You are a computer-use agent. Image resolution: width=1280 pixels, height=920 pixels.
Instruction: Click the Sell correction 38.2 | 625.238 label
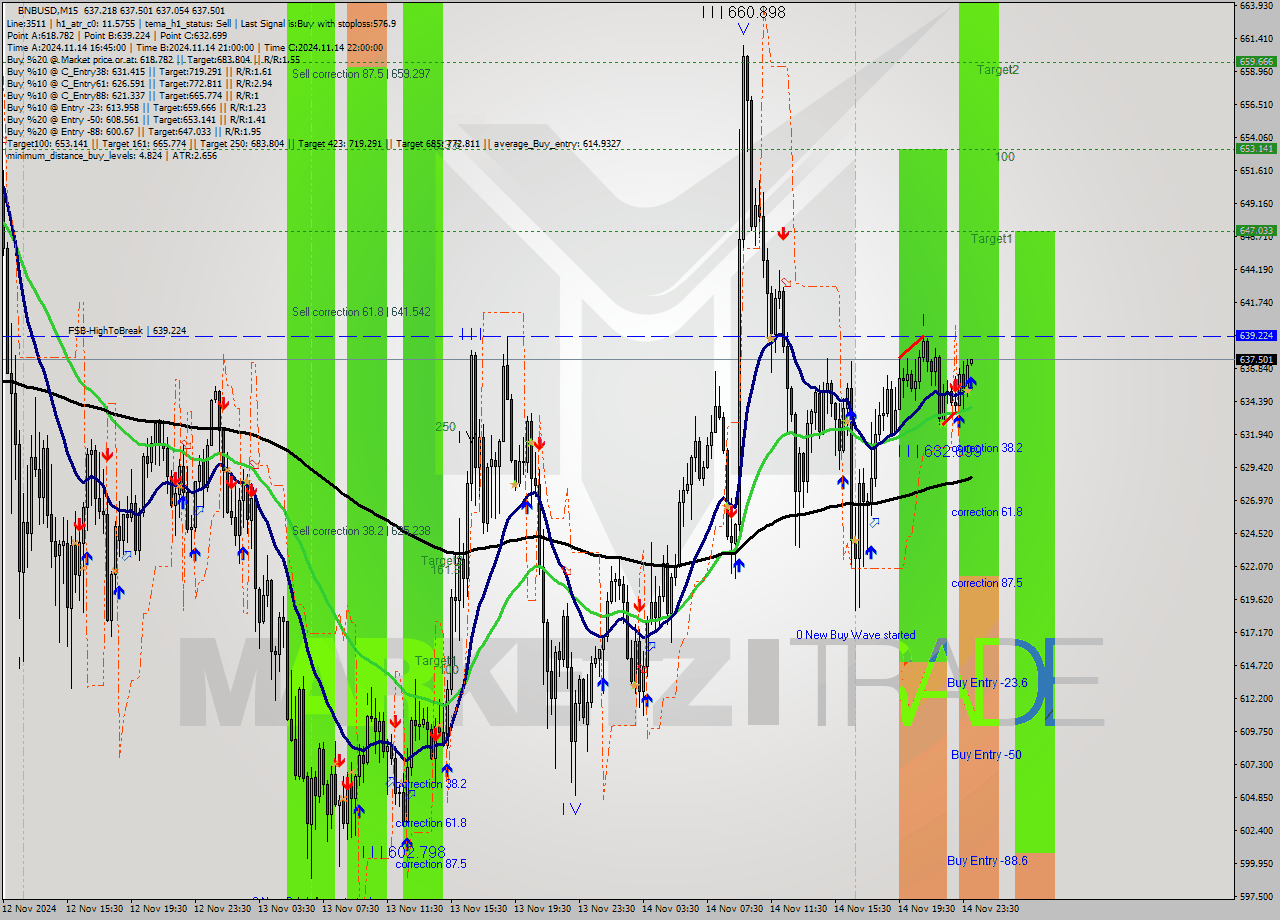coord(361,531)
